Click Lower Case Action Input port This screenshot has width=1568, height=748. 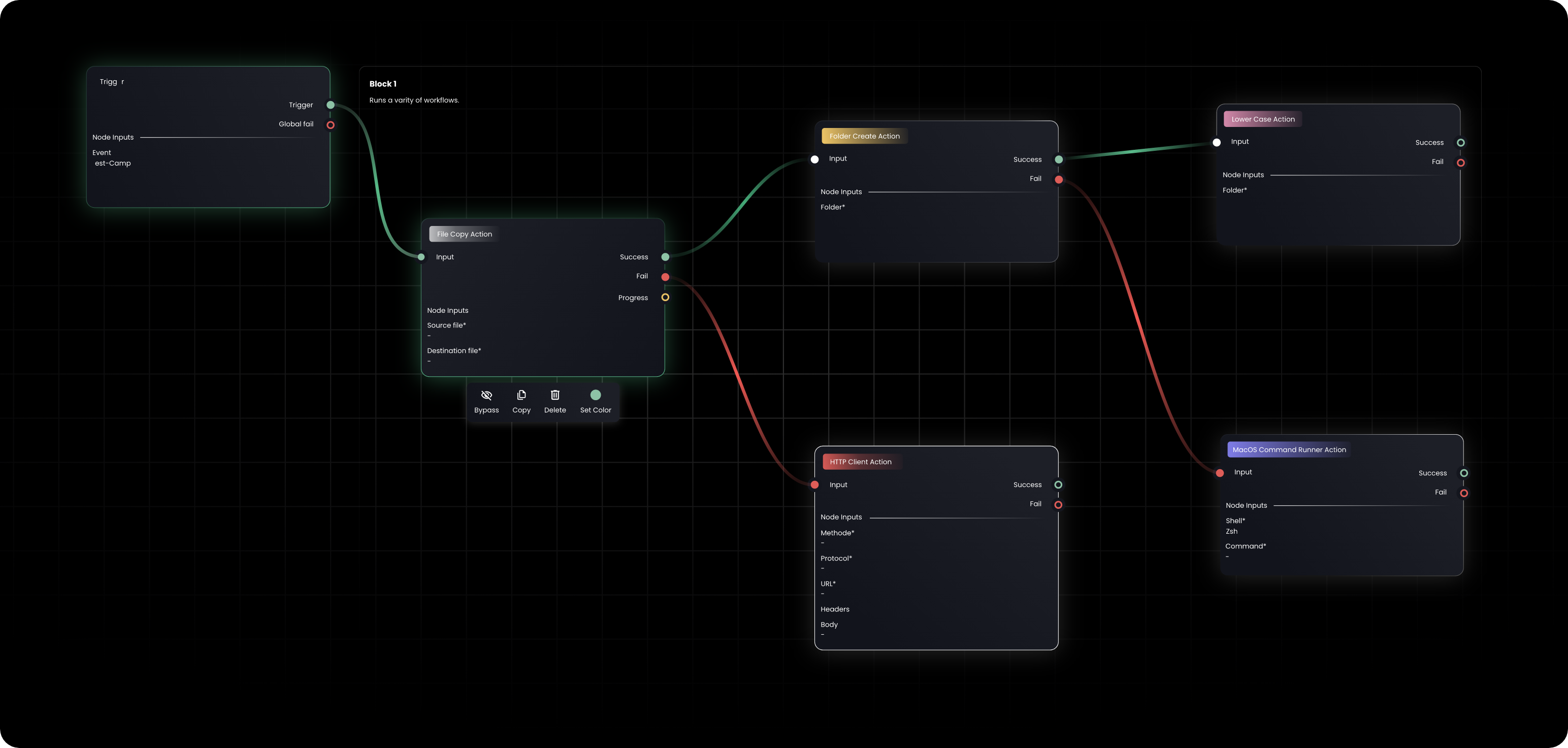(x=1216, y=142)
